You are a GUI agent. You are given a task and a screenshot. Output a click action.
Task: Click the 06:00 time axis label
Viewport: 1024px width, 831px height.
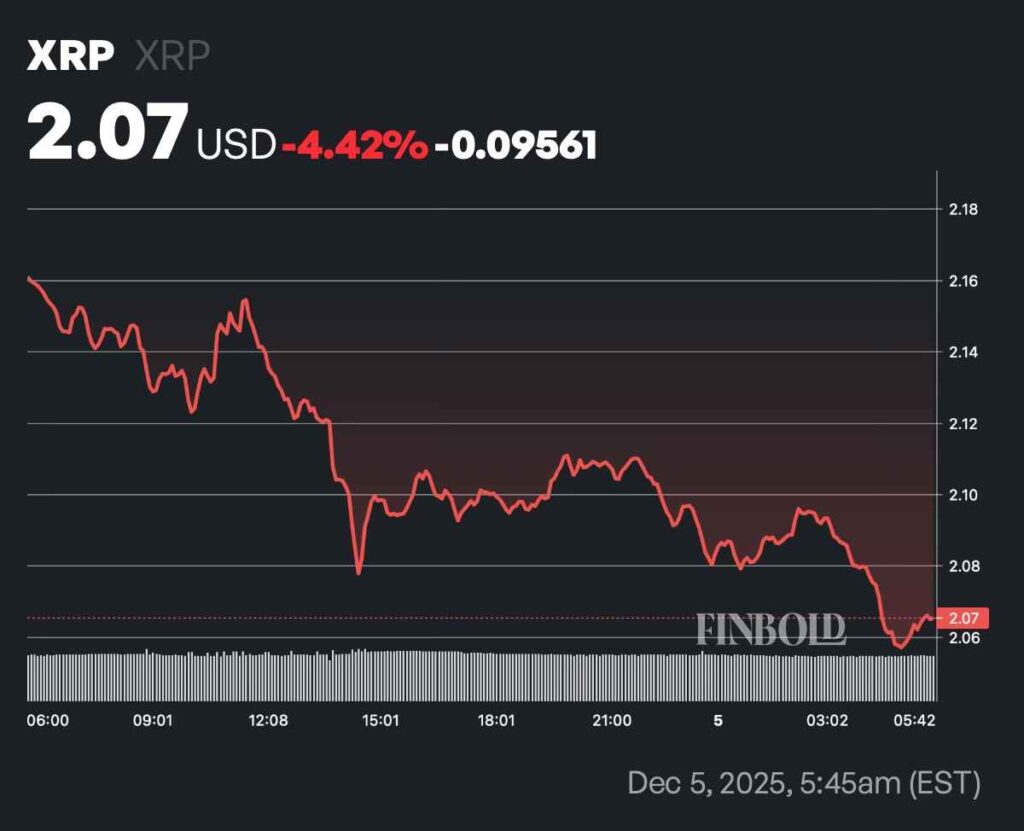(x=47, y=720)
